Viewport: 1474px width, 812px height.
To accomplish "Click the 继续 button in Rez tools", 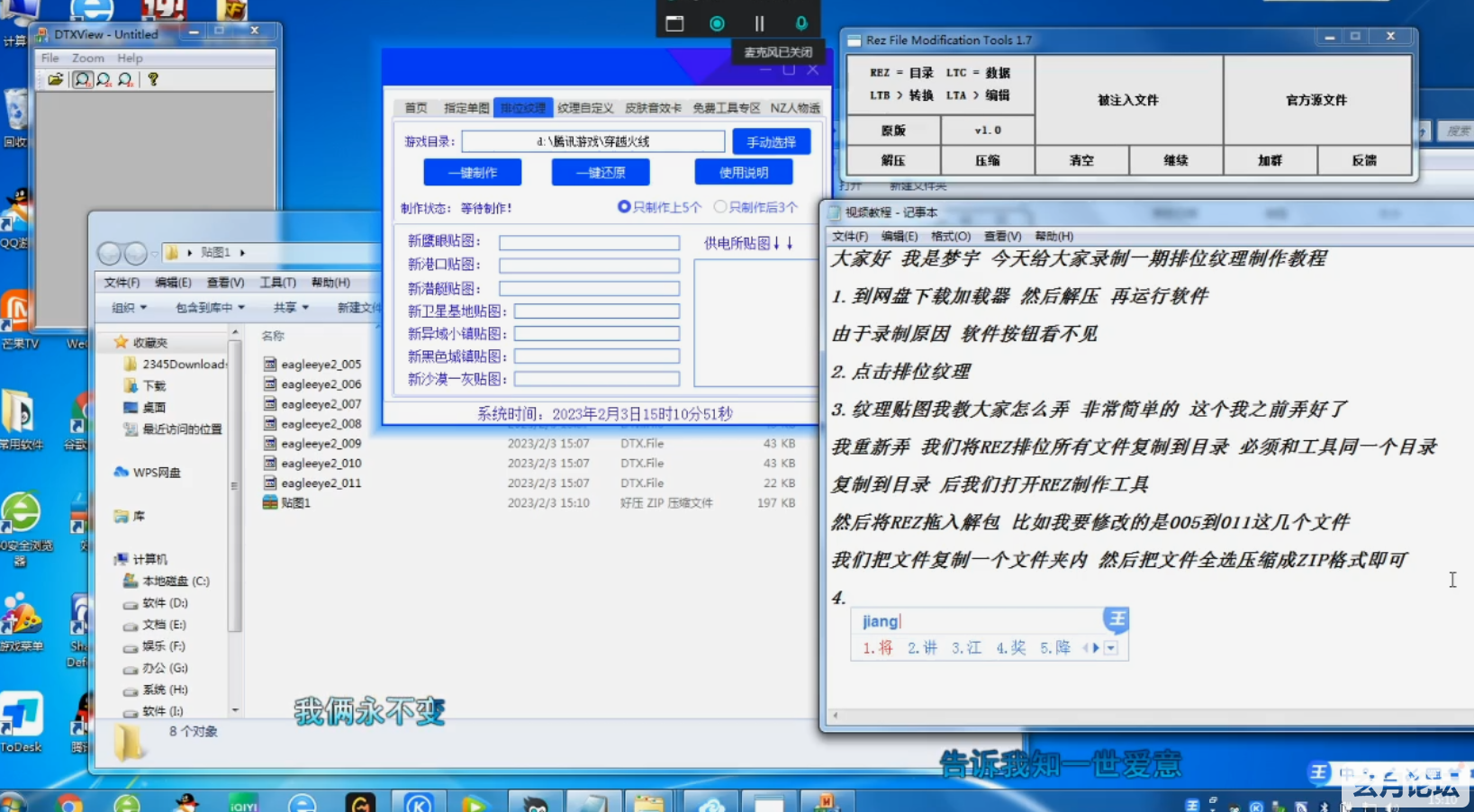I will coord(1176,160).
